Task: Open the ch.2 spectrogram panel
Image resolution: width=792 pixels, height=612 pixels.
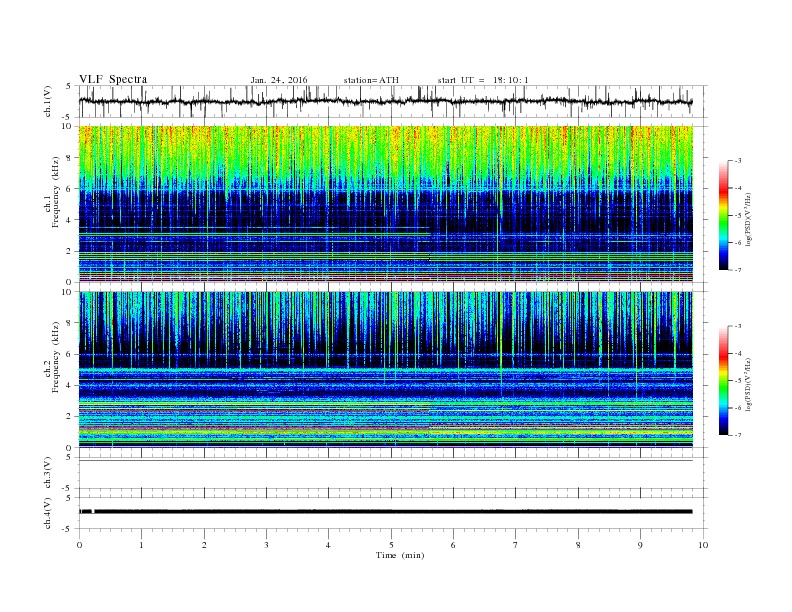Action: click(x=386, y=370)
